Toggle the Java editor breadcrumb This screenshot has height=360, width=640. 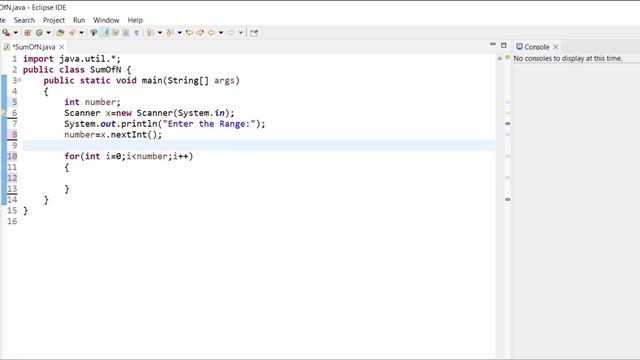(93, 33)
